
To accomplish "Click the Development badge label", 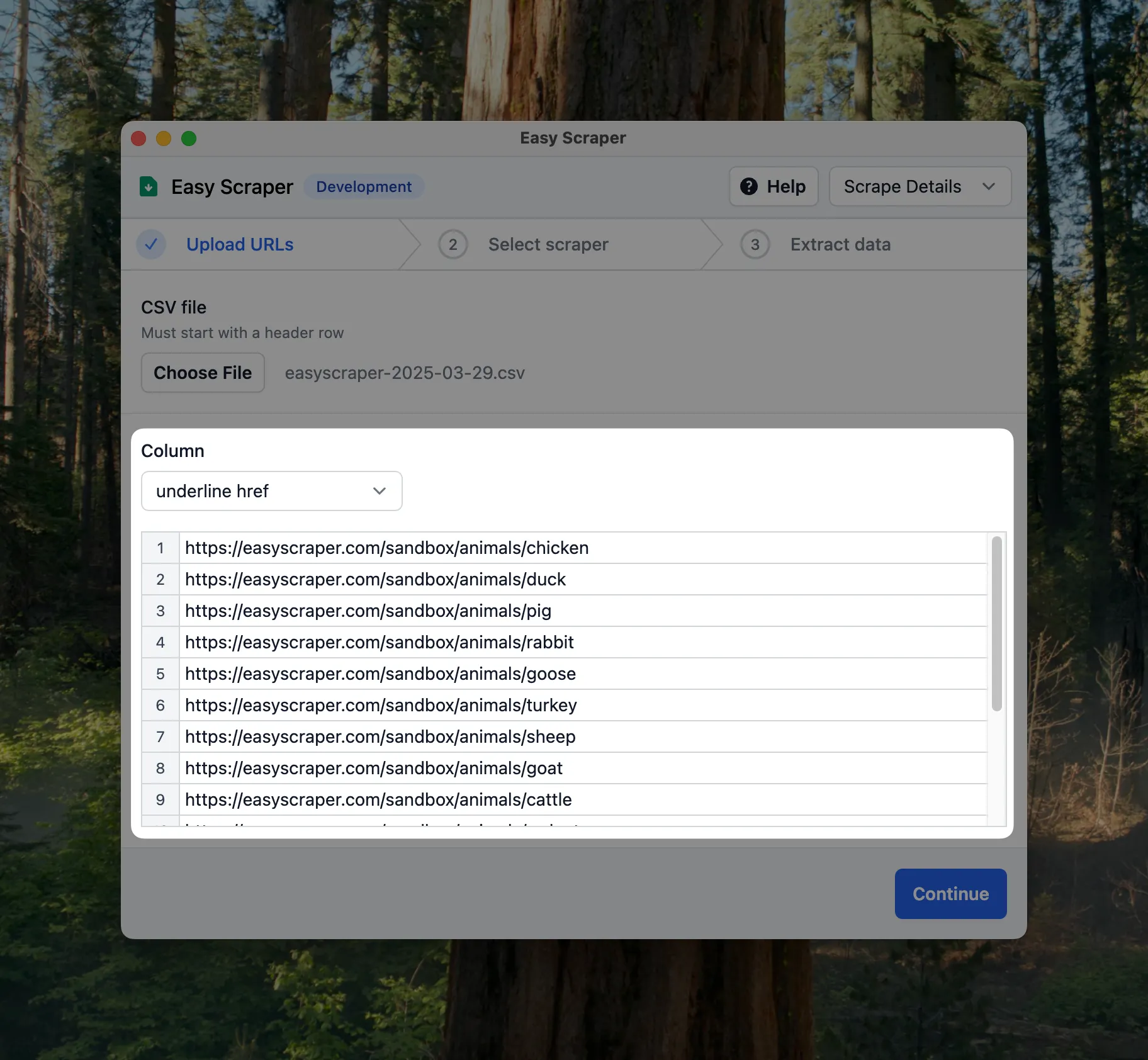I will [364, 187].
